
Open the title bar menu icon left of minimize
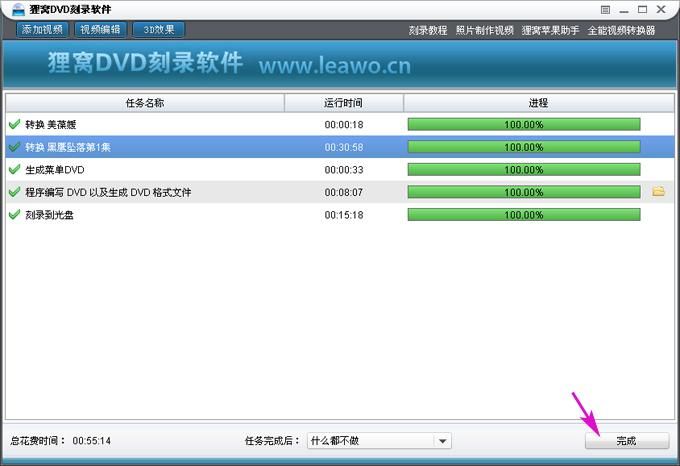604,9
